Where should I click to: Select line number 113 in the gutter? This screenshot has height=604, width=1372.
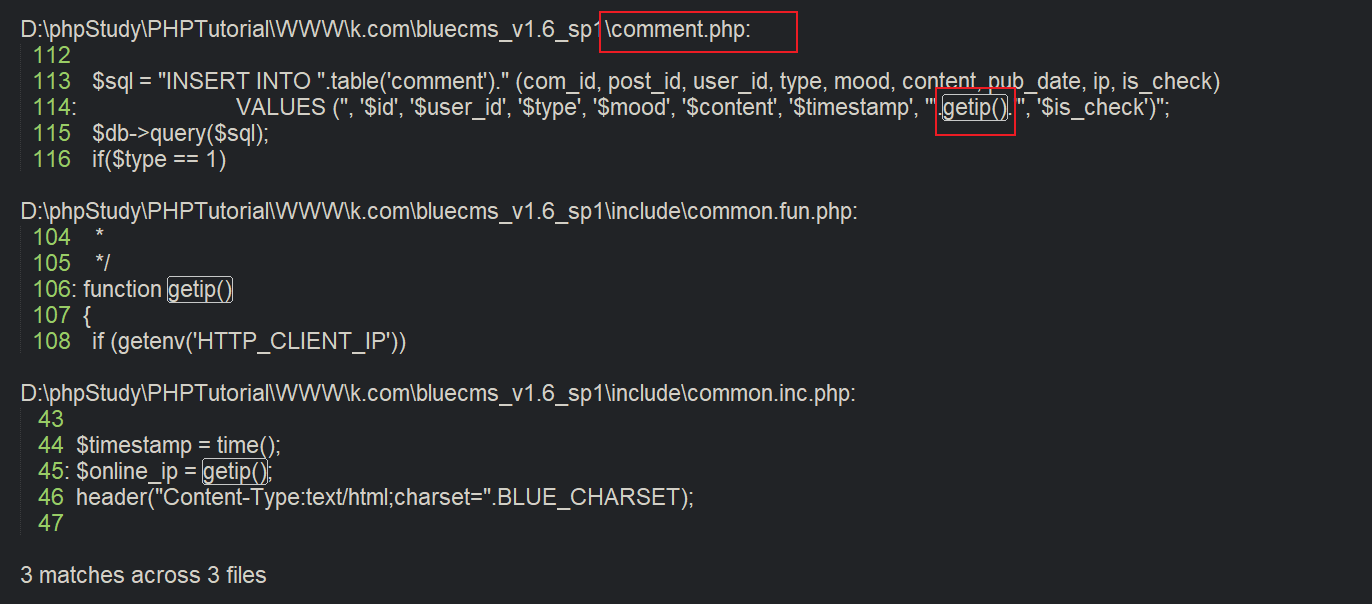point(52,82)
